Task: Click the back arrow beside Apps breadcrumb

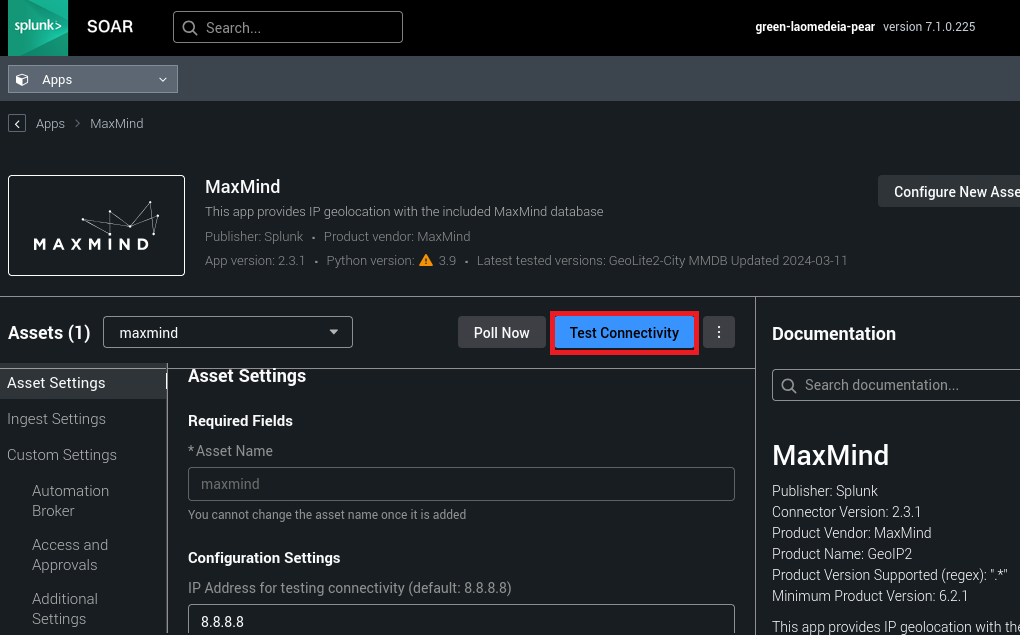Action: coord(17,123)
